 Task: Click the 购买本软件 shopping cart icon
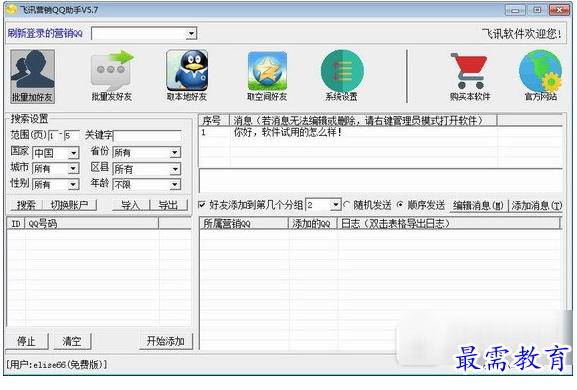470,77
